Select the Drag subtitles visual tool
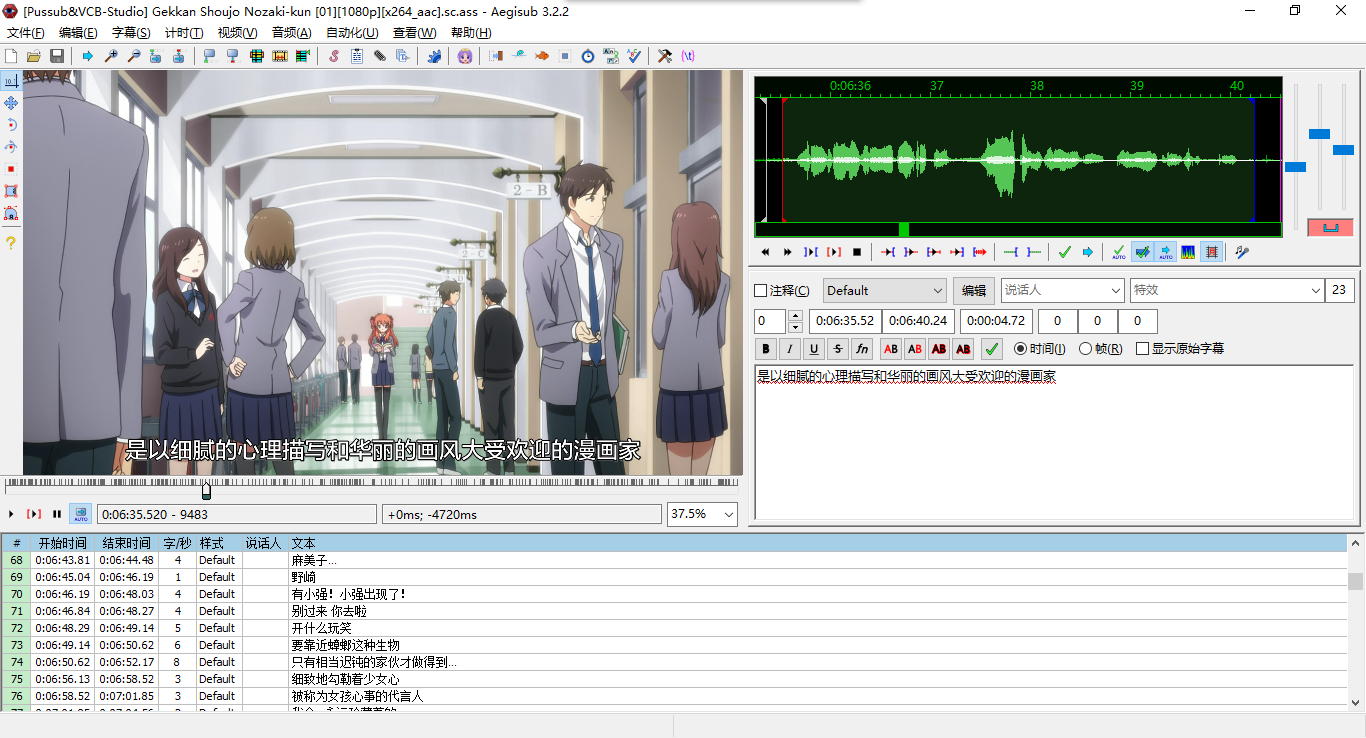 (11, 103)
